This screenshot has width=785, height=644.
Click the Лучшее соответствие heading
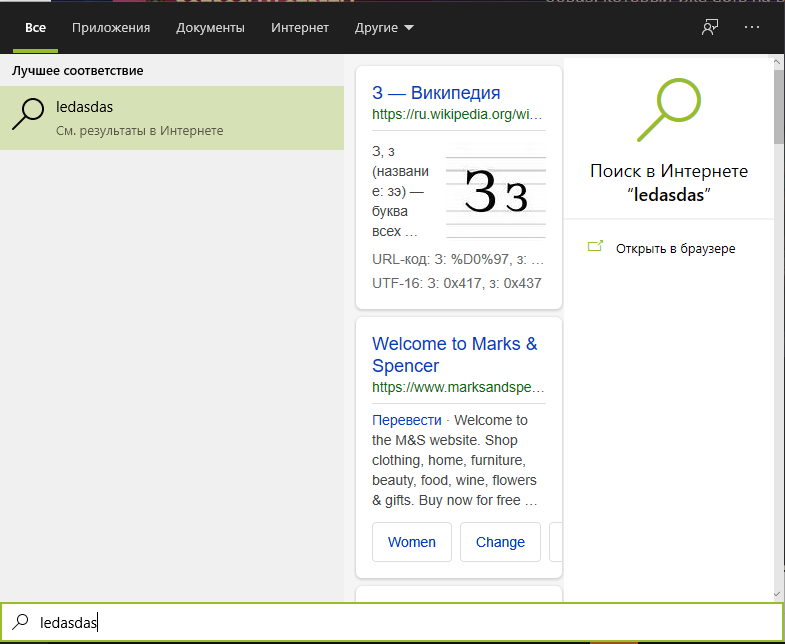[78, 71]
